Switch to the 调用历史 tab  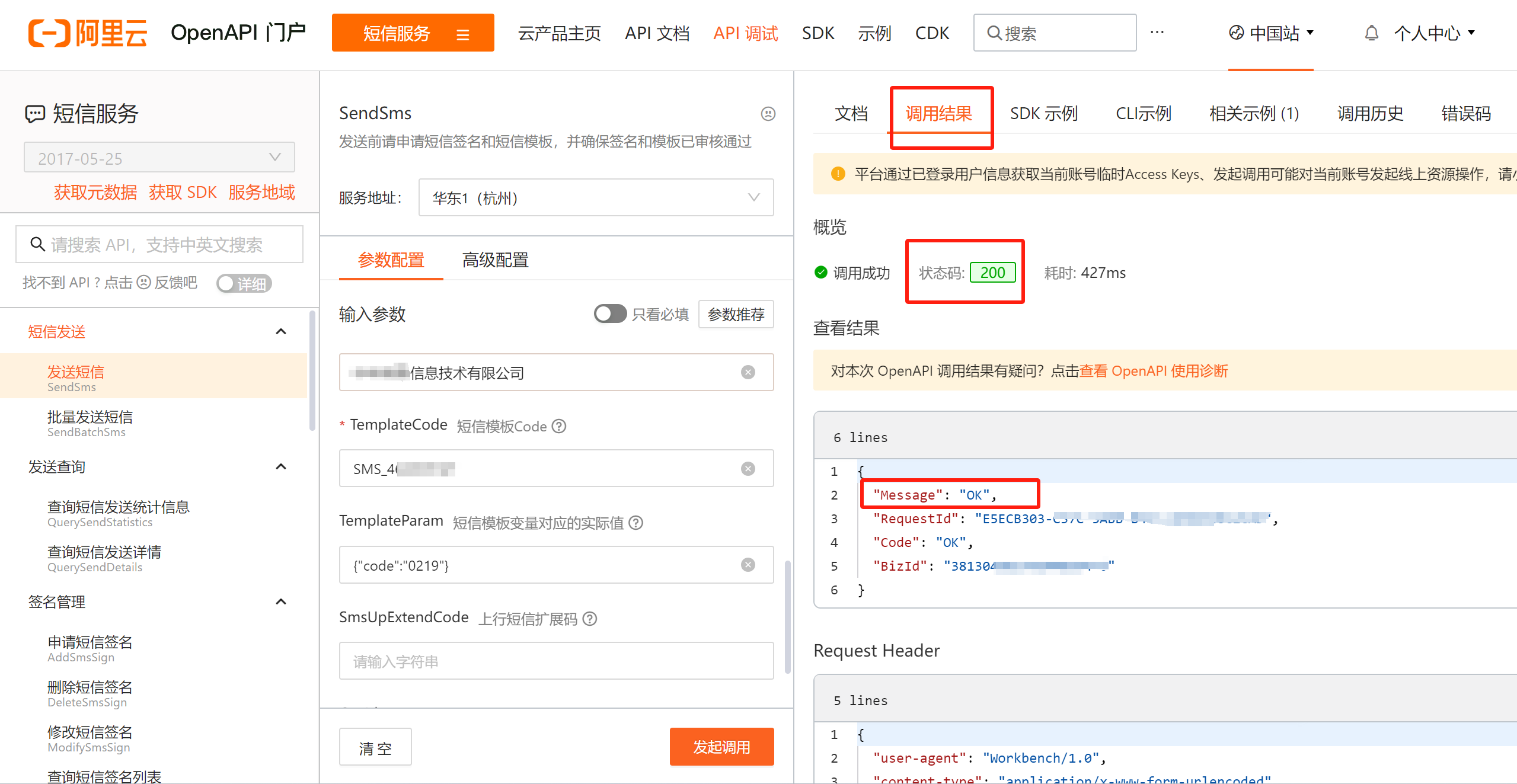(1371, 113)
